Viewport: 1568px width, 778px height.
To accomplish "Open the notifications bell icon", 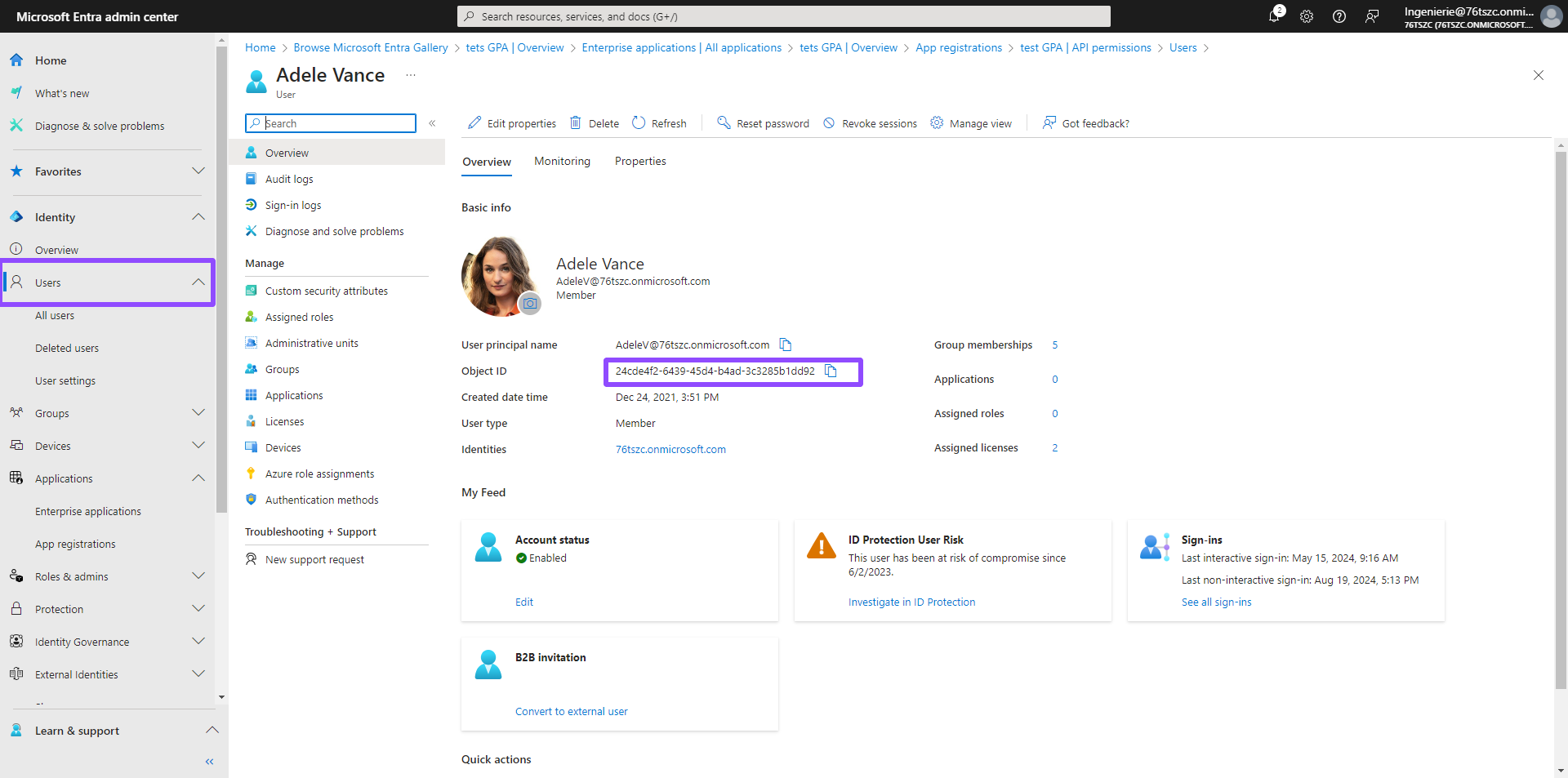I will [x=1274, y=16].
